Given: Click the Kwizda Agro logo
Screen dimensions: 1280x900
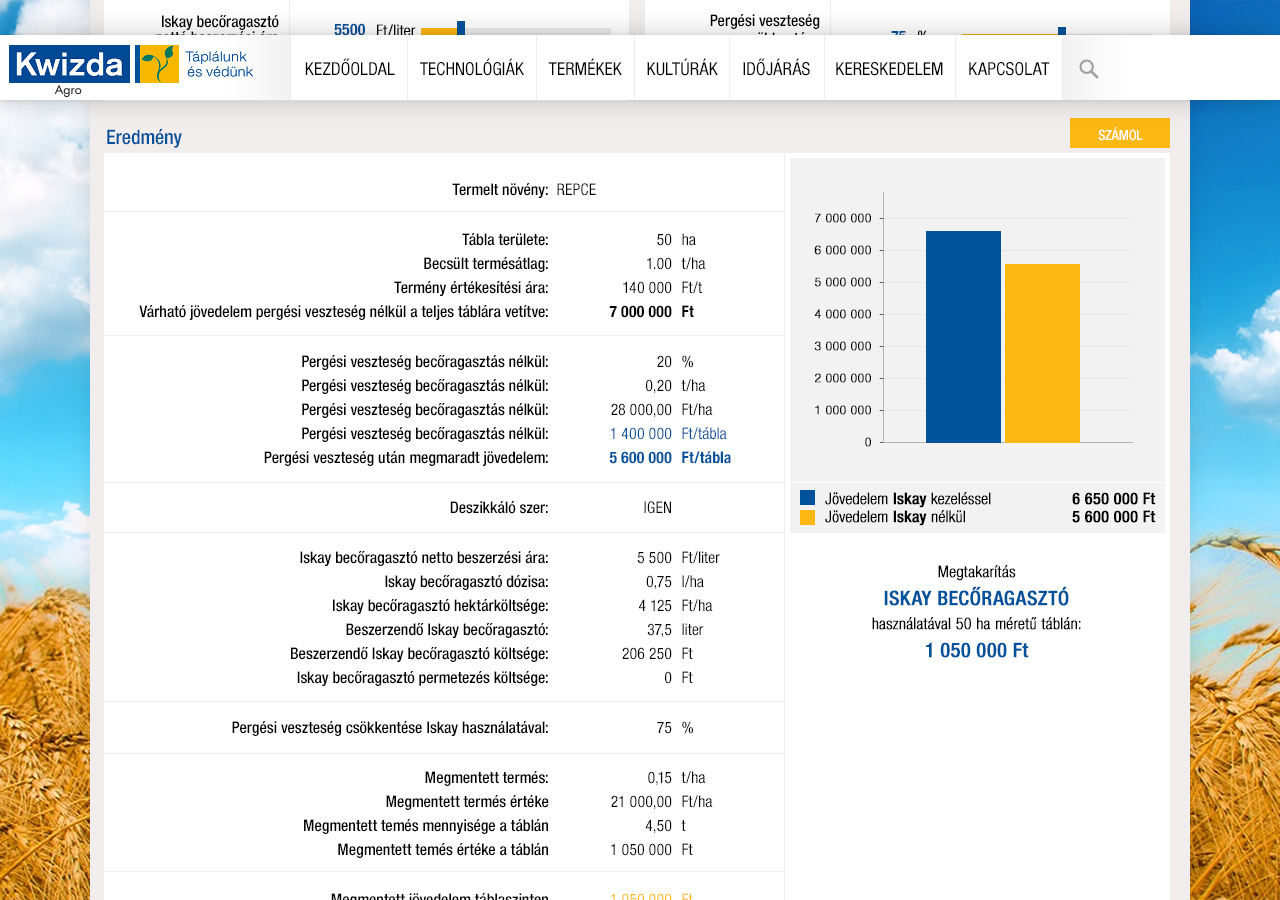Looking at the screenshot, I should tap(69, 70).
